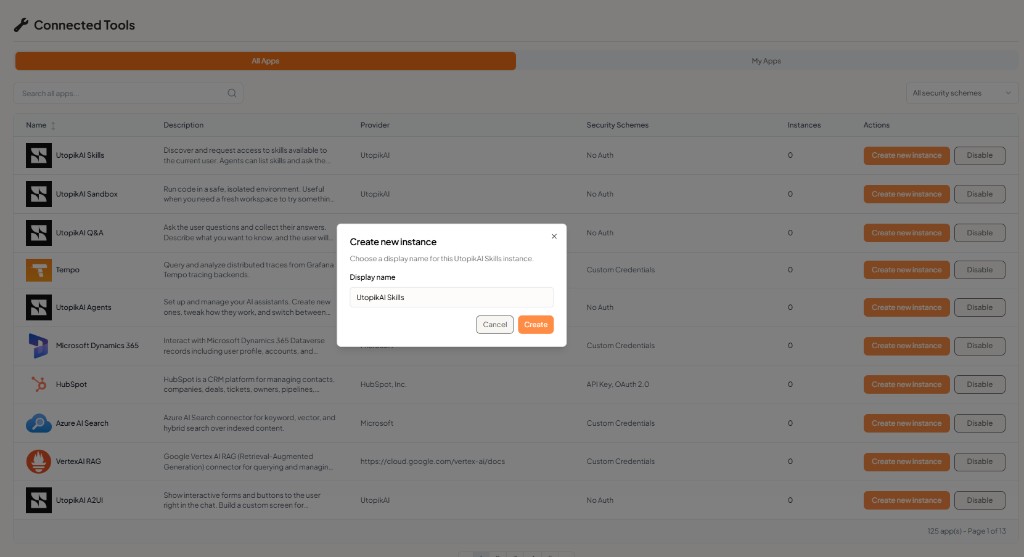Click the search magnifier icon
The height and width of the screenshot is (557, 1024).
[x=232, y=93]
